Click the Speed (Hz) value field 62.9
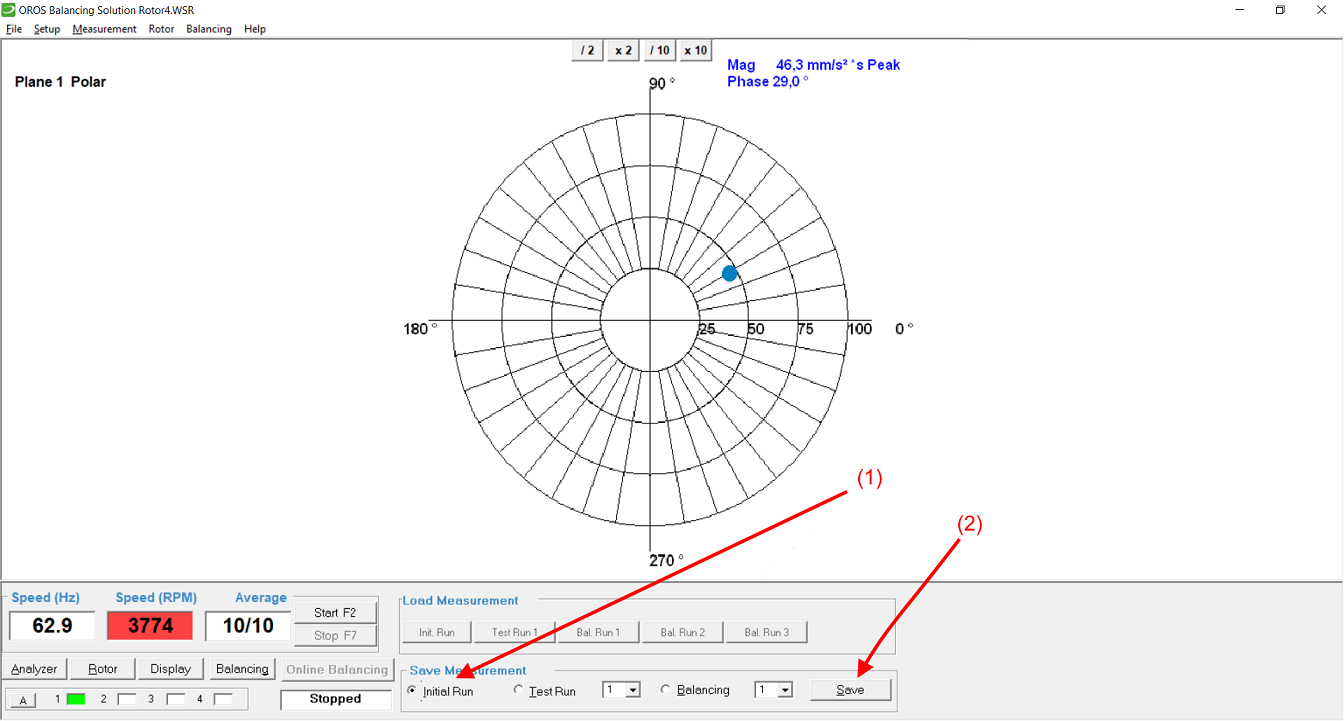The image size is (1344, 721). tap(52, 626)
